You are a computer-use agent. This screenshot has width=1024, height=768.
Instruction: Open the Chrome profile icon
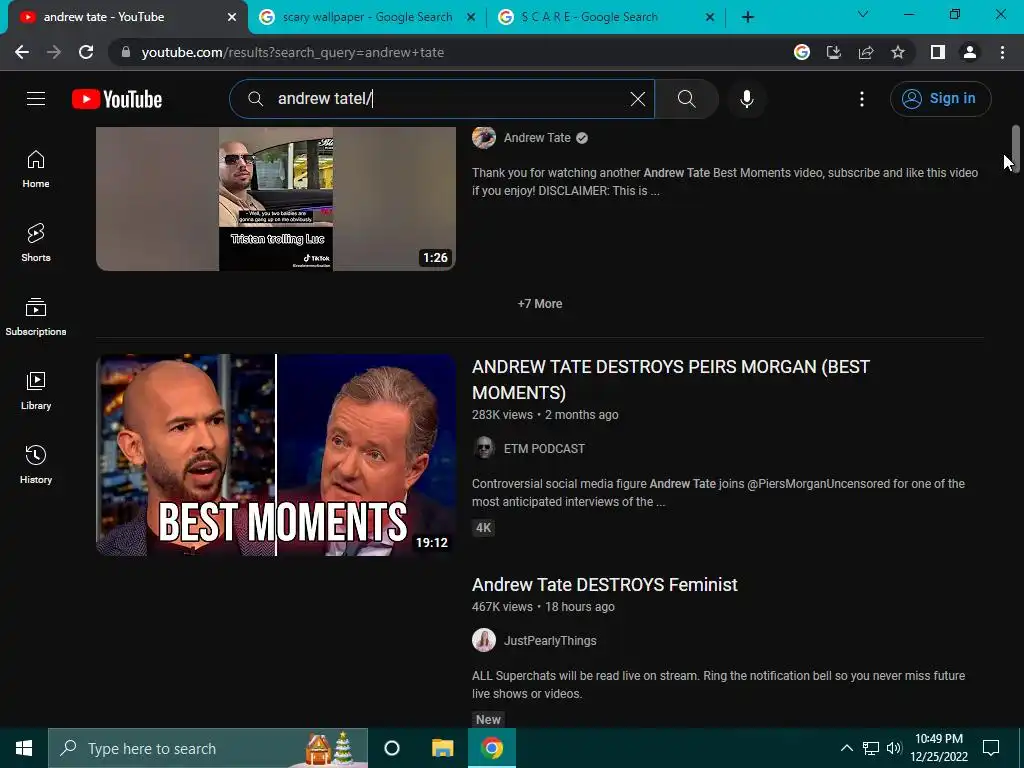tap(970, 52)
